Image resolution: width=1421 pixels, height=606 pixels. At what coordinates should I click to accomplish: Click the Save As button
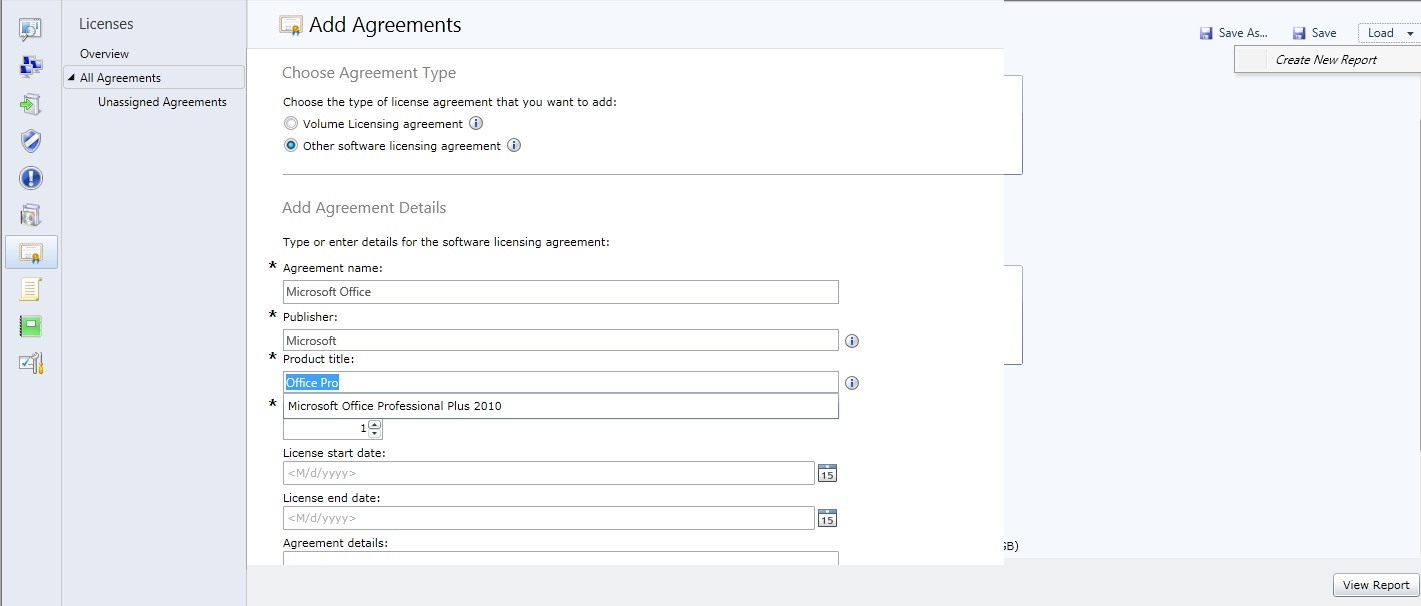coord(1234,33)
